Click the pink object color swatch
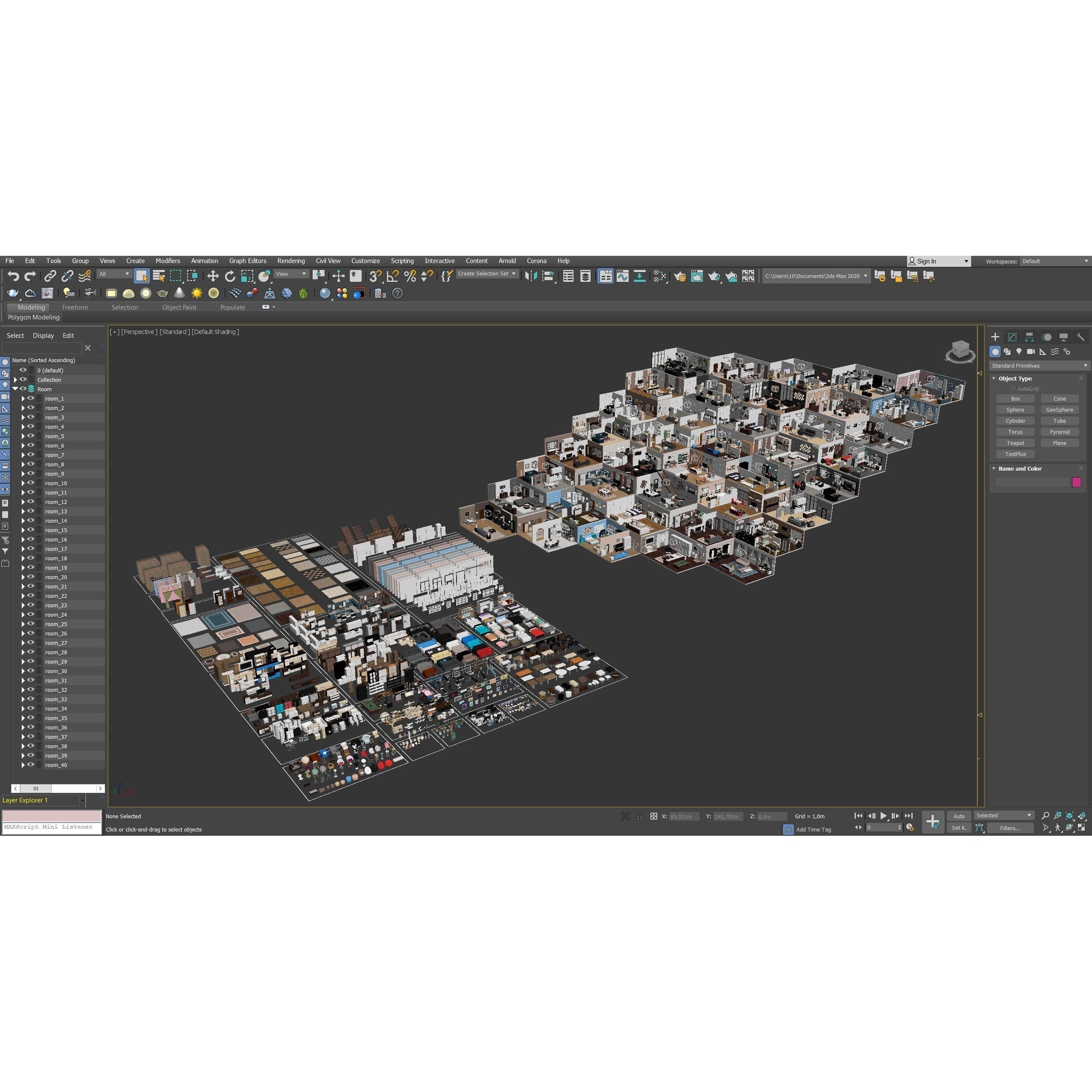Screen dimensions: 1092x1092 (x=1077, y=482)
